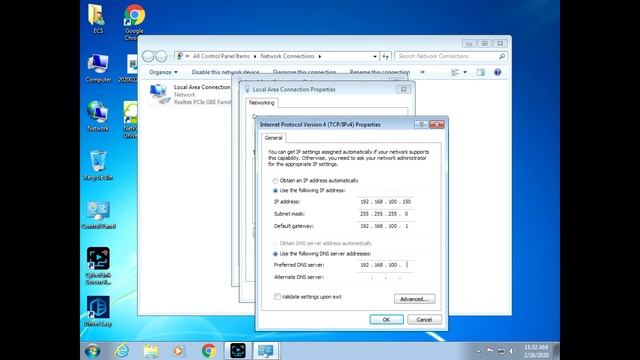Image resolution: width=640 pixels, height=360 pixels.
Task: Open the blue cube app shortcut on desktop
Action: [x=98, y=311]
